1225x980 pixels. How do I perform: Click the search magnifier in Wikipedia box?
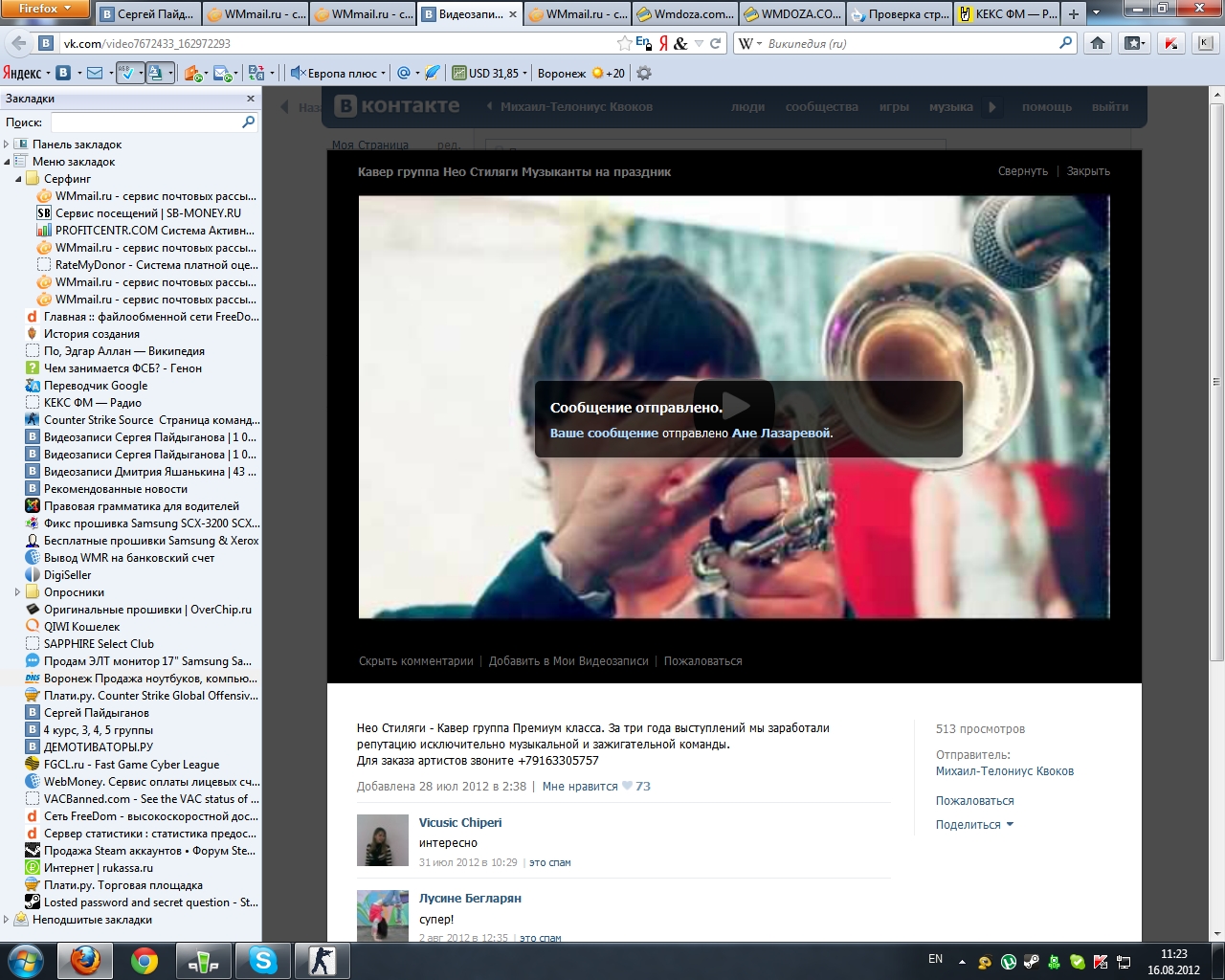(1066, 42)
